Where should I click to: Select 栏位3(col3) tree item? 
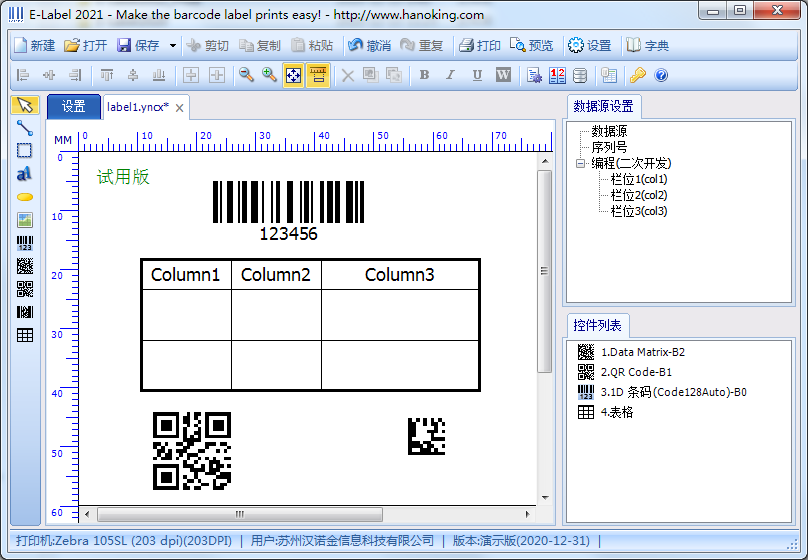click(639, 211)
